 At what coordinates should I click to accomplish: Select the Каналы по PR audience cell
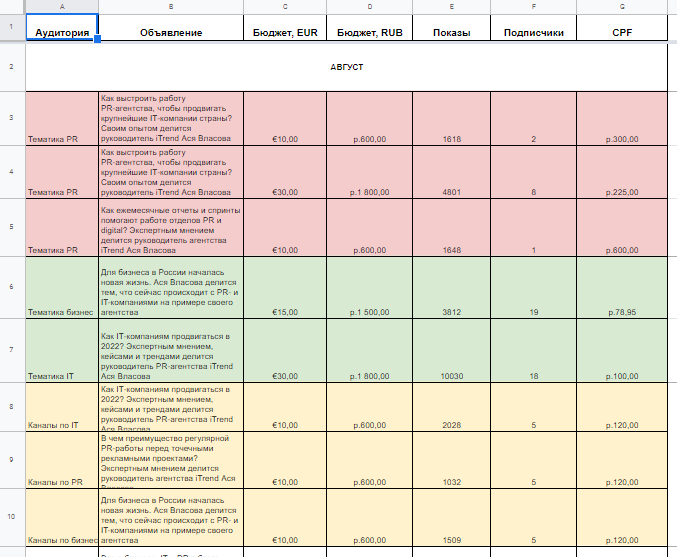61,482
